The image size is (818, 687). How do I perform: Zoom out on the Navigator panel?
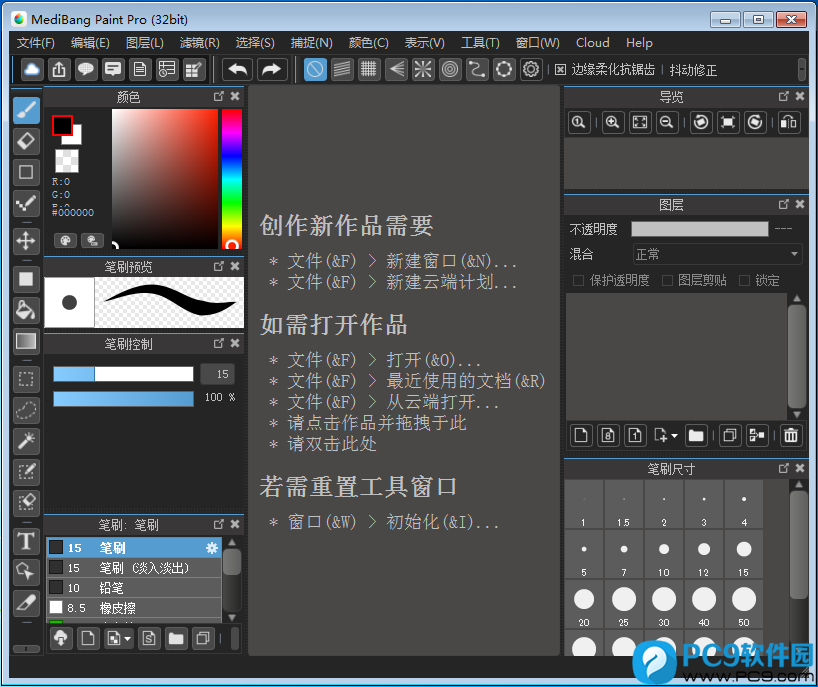pos(667,123)
